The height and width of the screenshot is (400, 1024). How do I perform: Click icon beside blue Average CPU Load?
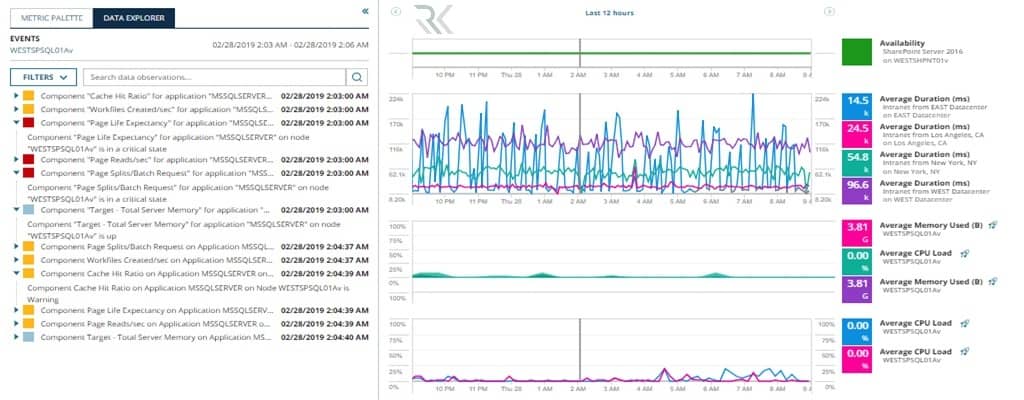tap(963, 324)
